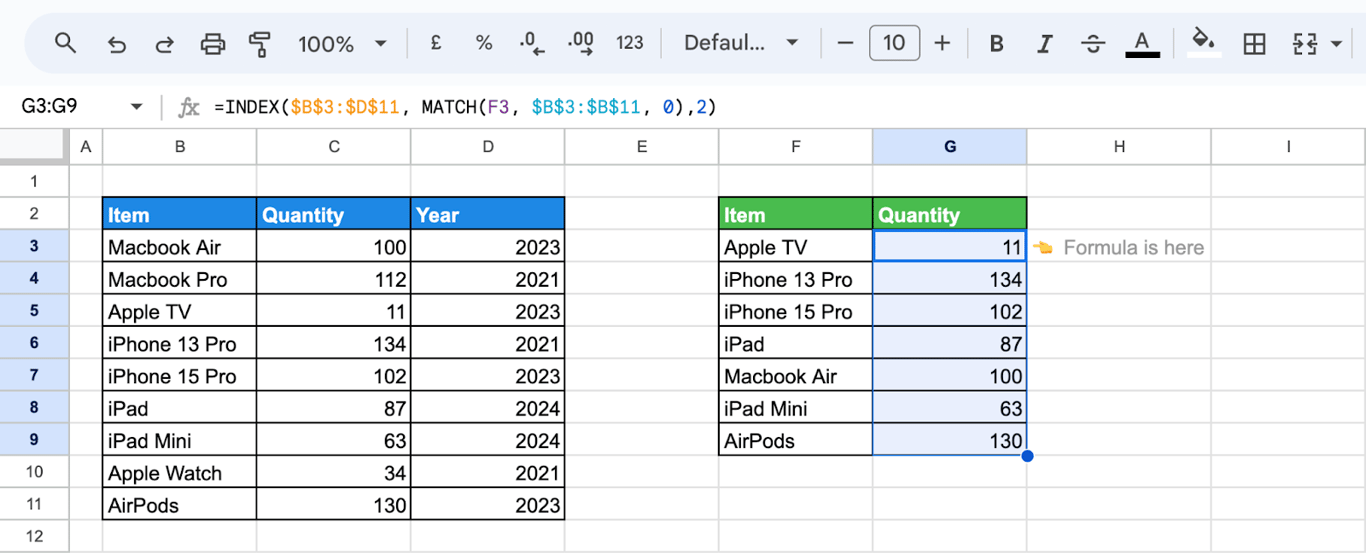The image size is (1366, 553).
Task: Decrease decimal places
Action: (x=532, y=43)
